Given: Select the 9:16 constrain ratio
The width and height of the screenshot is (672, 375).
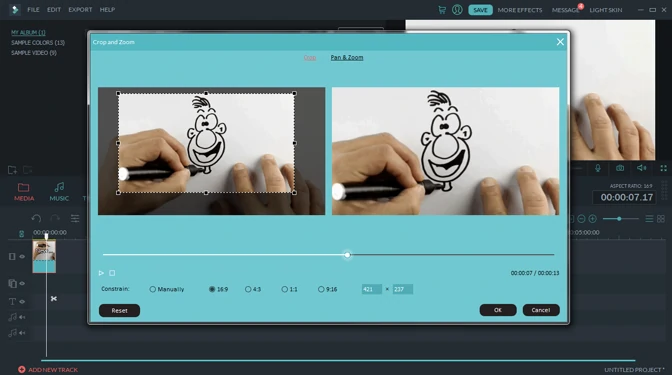Looking at the screenshot, I should pos(327,289).
